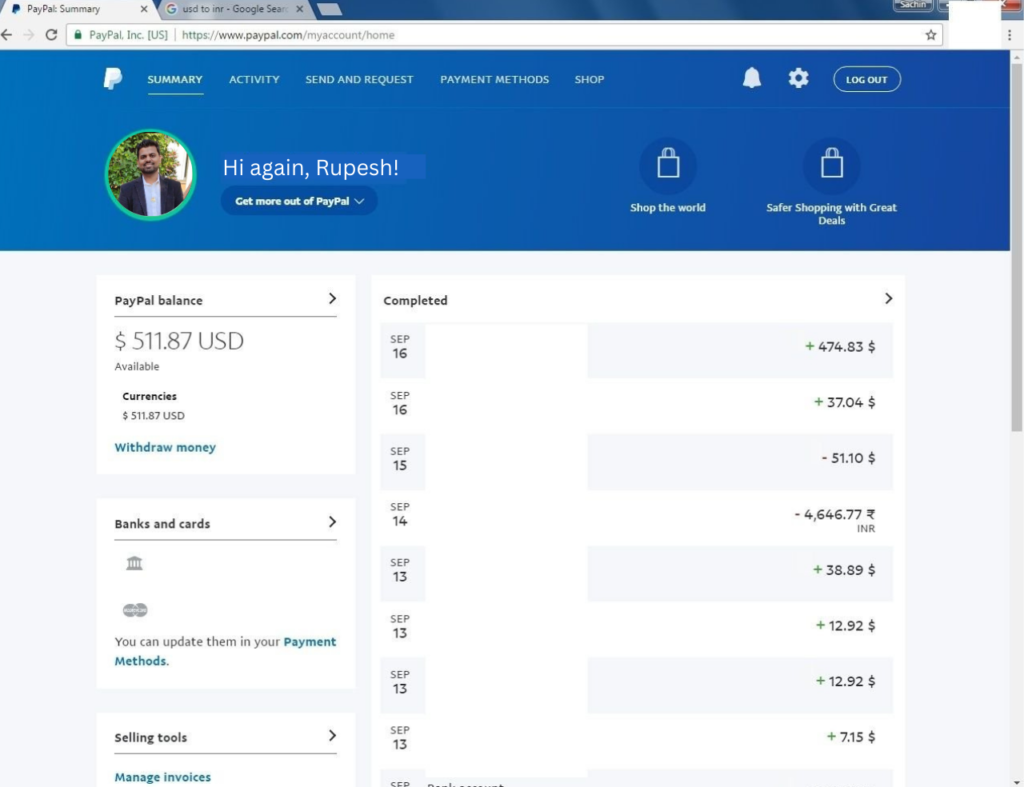Switch to the usd to inr Google Search tab

pos(232,9)
